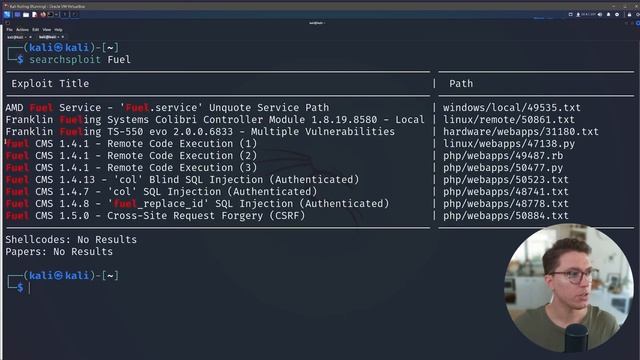Image resolution: width=640 pixels, height=360 pixels.
Task: Click the presenter webcam circle overlay
Action: pyautogui.click(x=569, y=288)
